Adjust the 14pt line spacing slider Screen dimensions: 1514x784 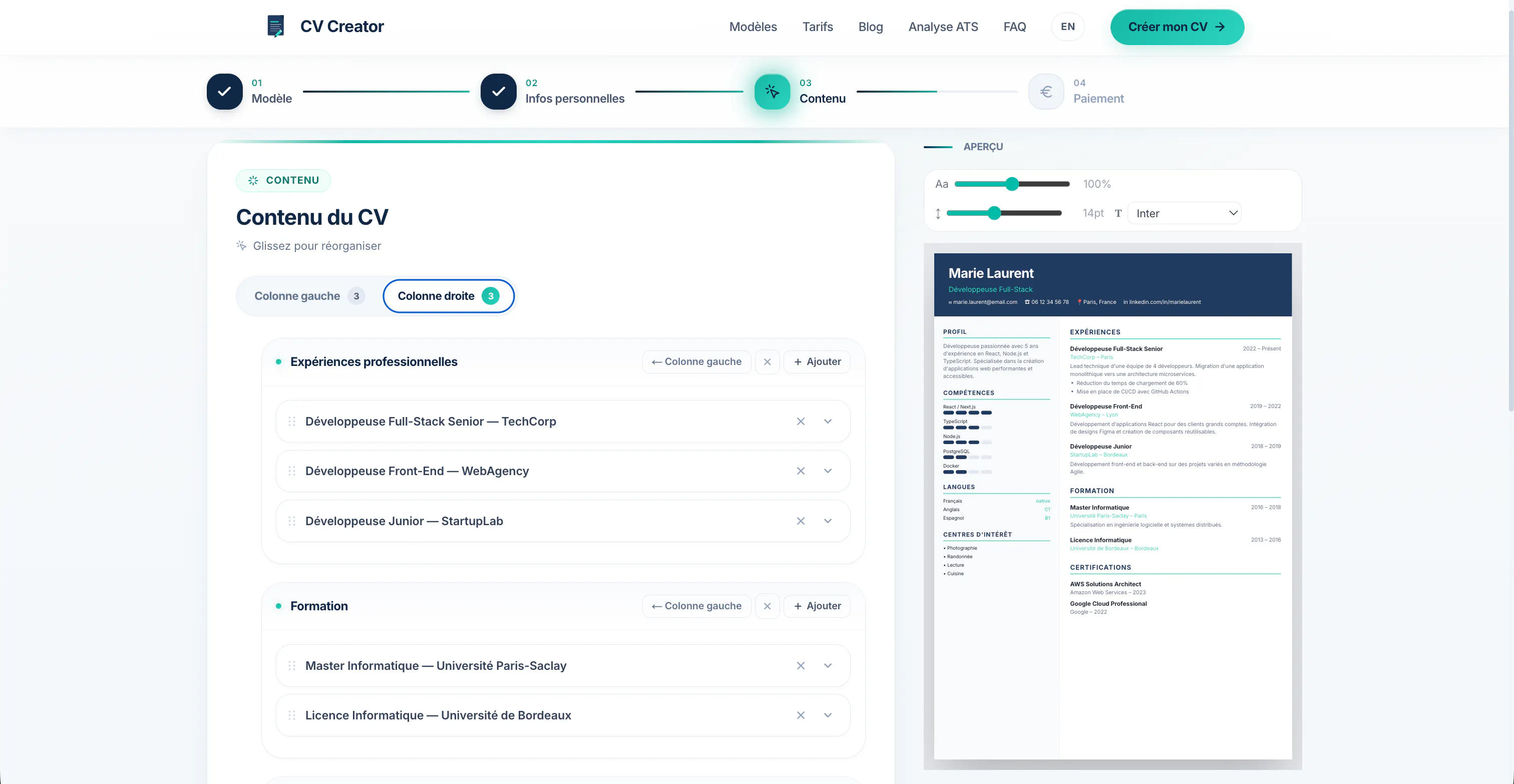coord(1004,213)
